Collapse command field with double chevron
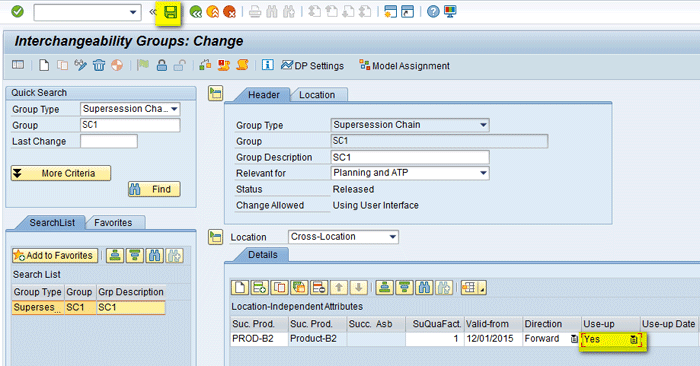 click(x=153, y=12)
